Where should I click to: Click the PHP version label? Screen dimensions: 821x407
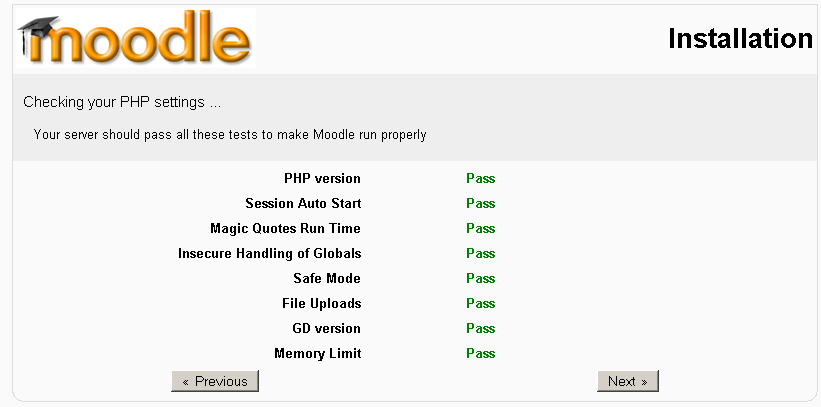click(322, 179)
